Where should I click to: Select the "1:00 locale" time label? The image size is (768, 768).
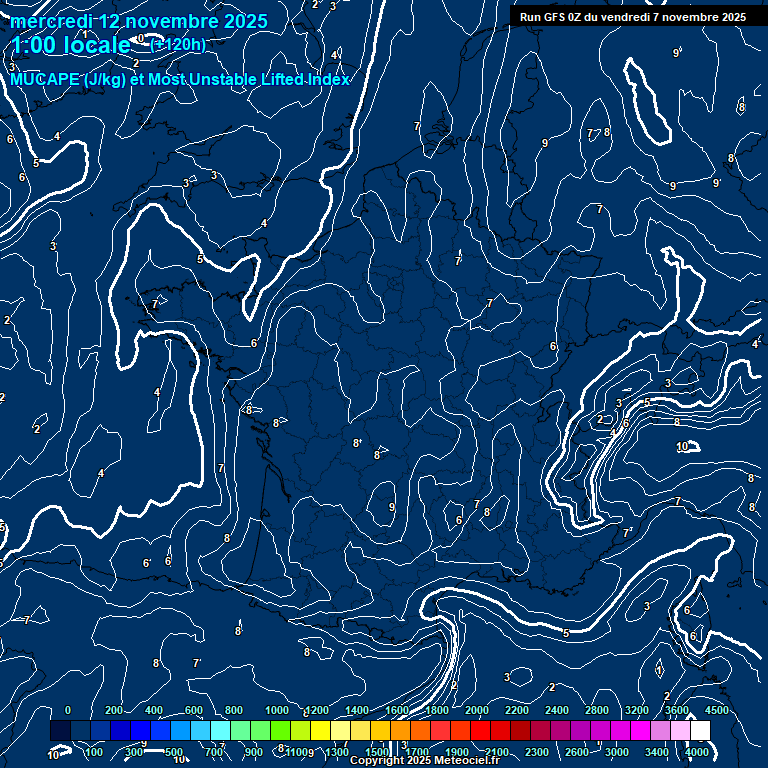pos(70,45)
